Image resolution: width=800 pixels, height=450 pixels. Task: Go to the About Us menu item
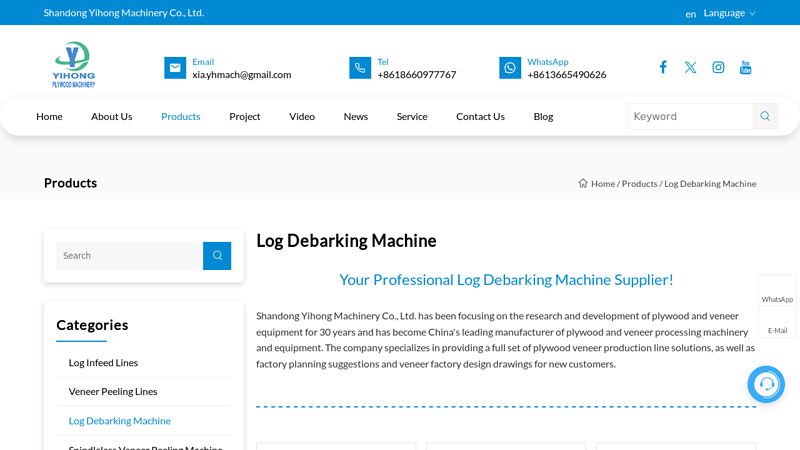tap(112, 116)
